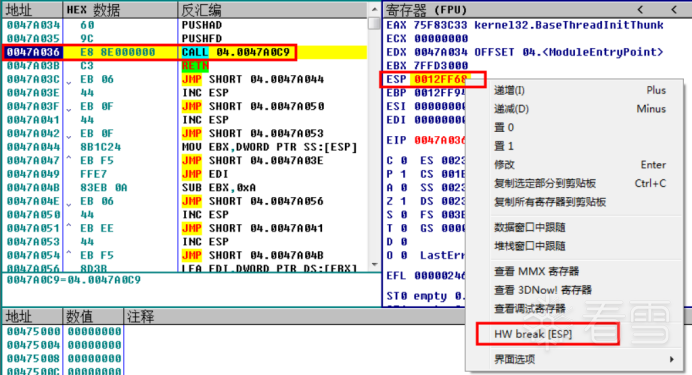The width and height of the screenshot is (692, 375).
Task: Click the first left arrow in the register header
Action: point(640,9)
